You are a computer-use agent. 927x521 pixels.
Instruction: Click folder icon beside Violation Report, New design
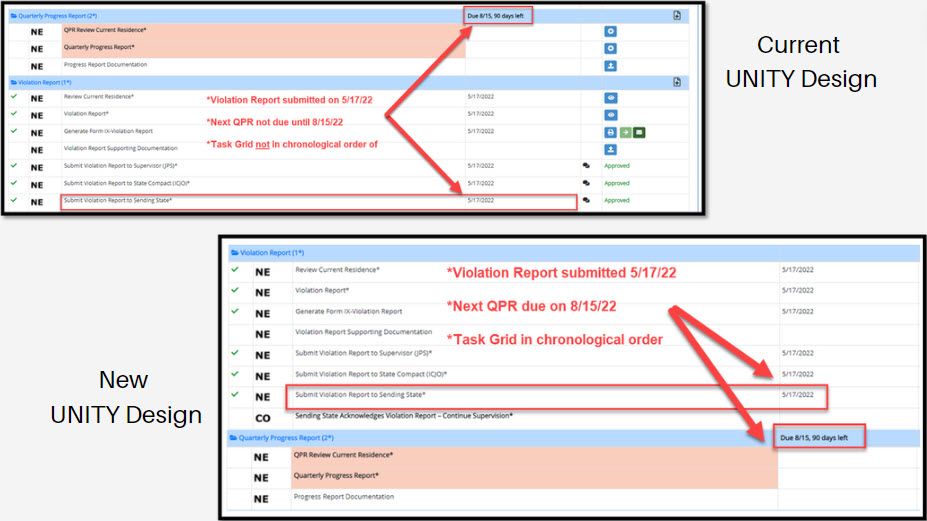tap(235, 253)
